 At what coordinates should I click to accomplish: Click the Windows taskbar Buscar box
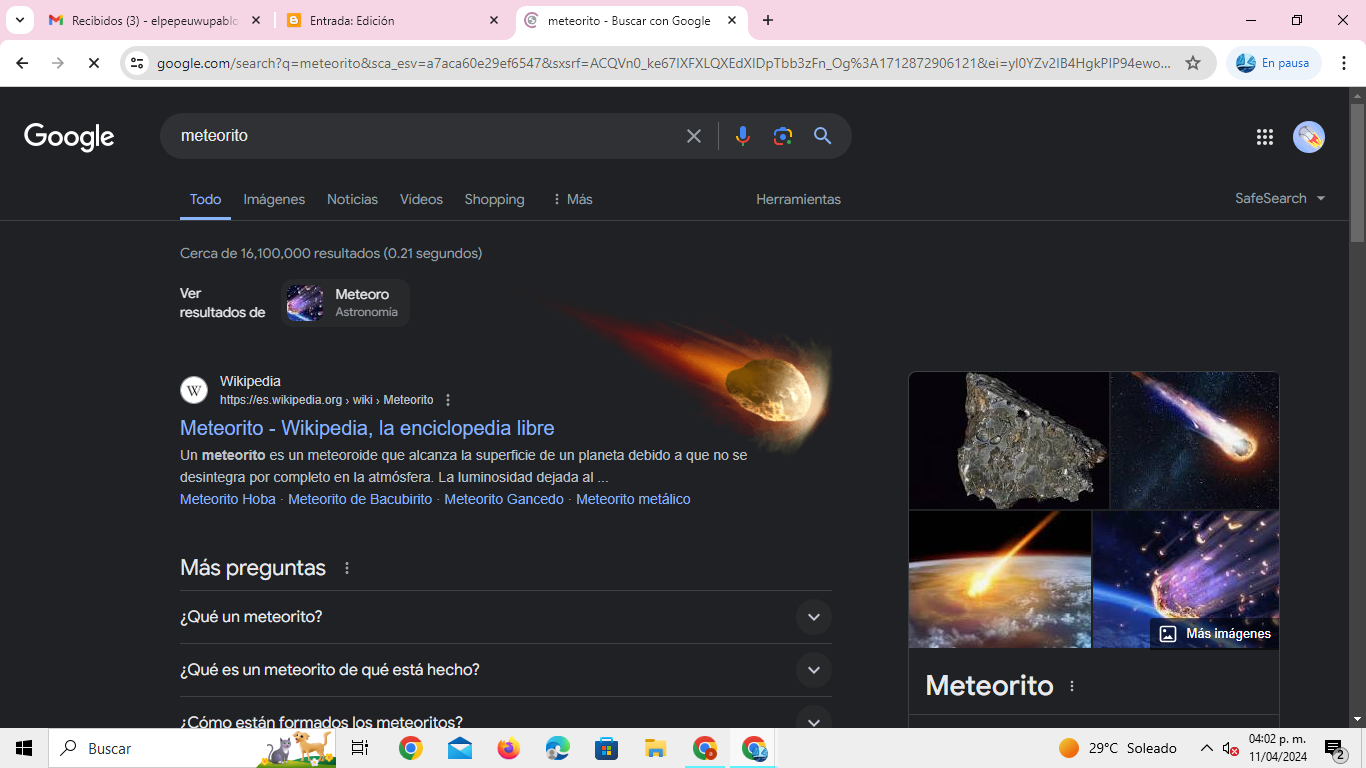(192, 748)
